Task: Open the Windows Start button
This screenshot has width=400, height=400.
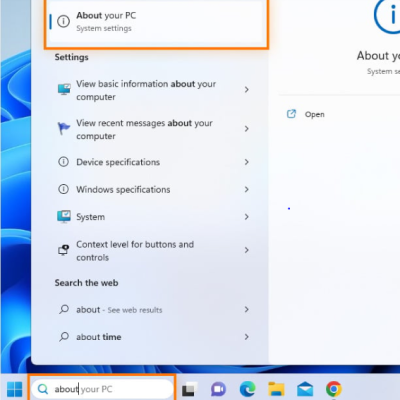Action: (x=14, y=389)
